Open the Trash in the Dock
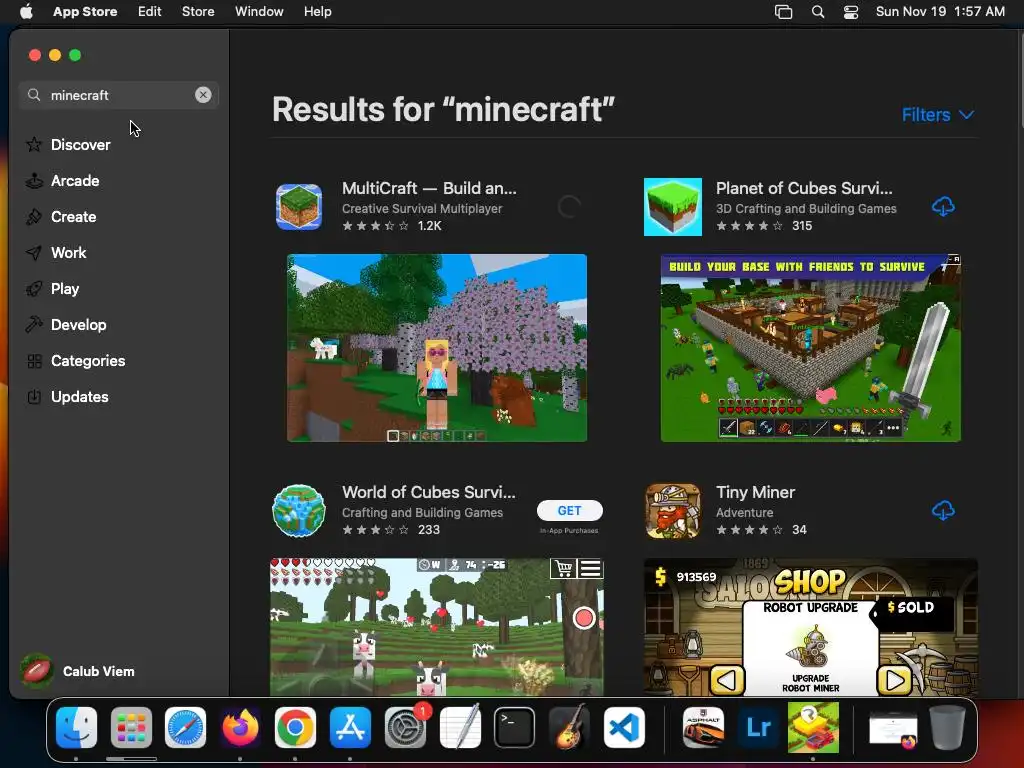This screenshot has width=1024, height=768. click(948, 727)
